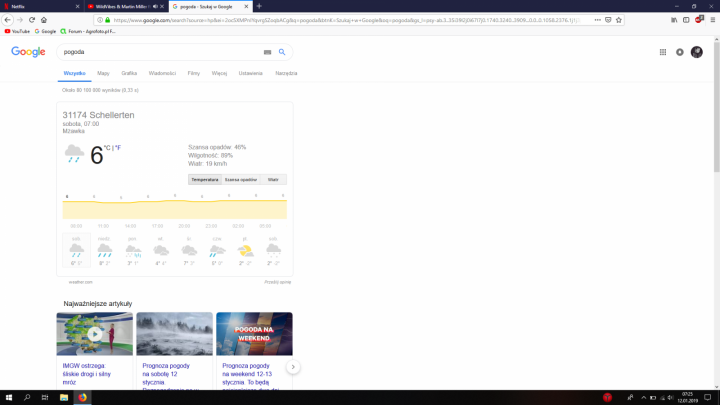The width and height of the screenshot is (720, 405).
Task: Switch temperature unit to °F
Action: tap(118, 148)
